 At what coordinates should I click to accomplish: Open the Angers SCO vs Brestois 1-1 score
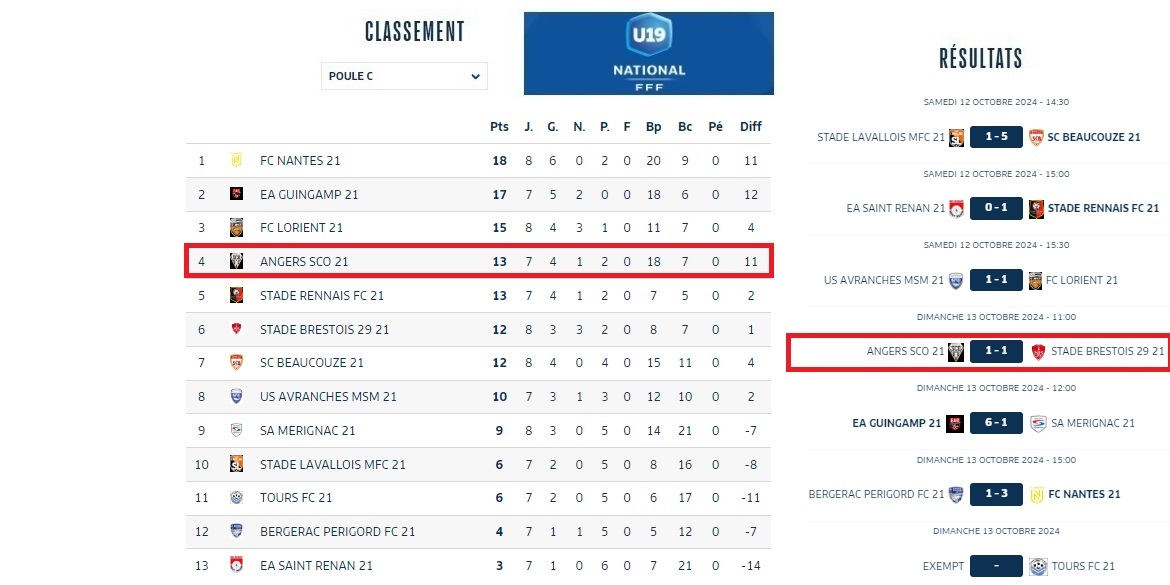click(996, 351)
